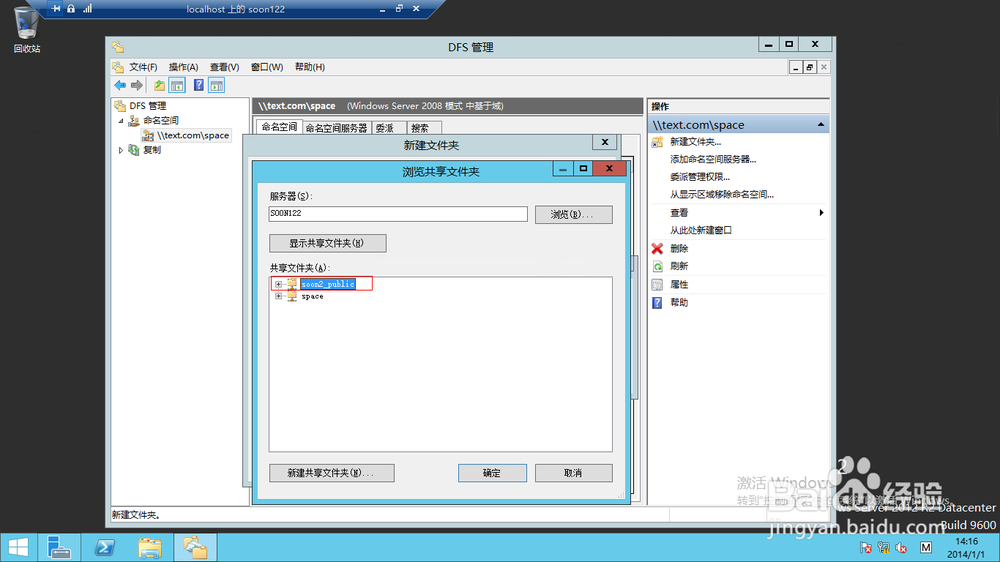The height and width of the screenshot is (562, 1000).
Task: Click the 显示共享文件夹(H) button
Action: click(x=327, y=243)
